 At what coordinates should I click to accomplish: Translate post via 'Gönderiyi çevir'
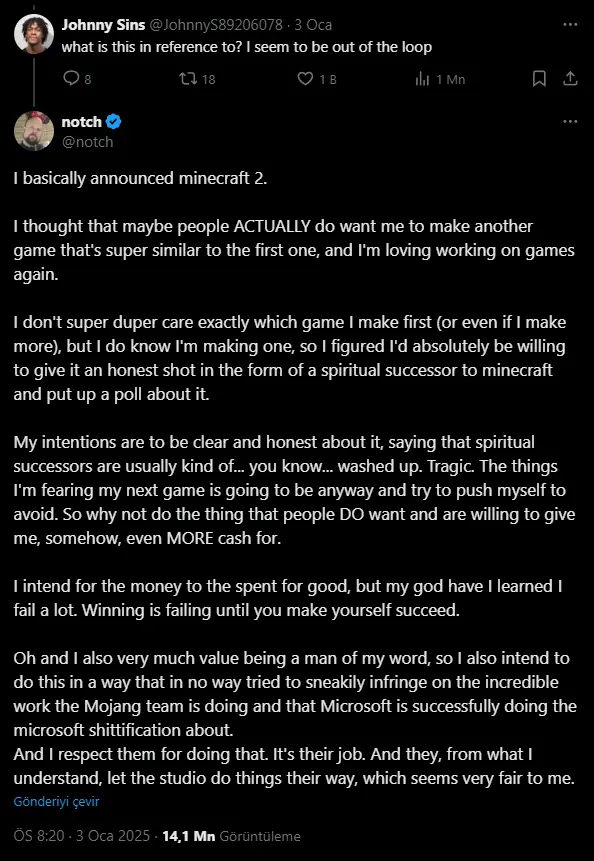pyautogui.click(x=57, y=802)
